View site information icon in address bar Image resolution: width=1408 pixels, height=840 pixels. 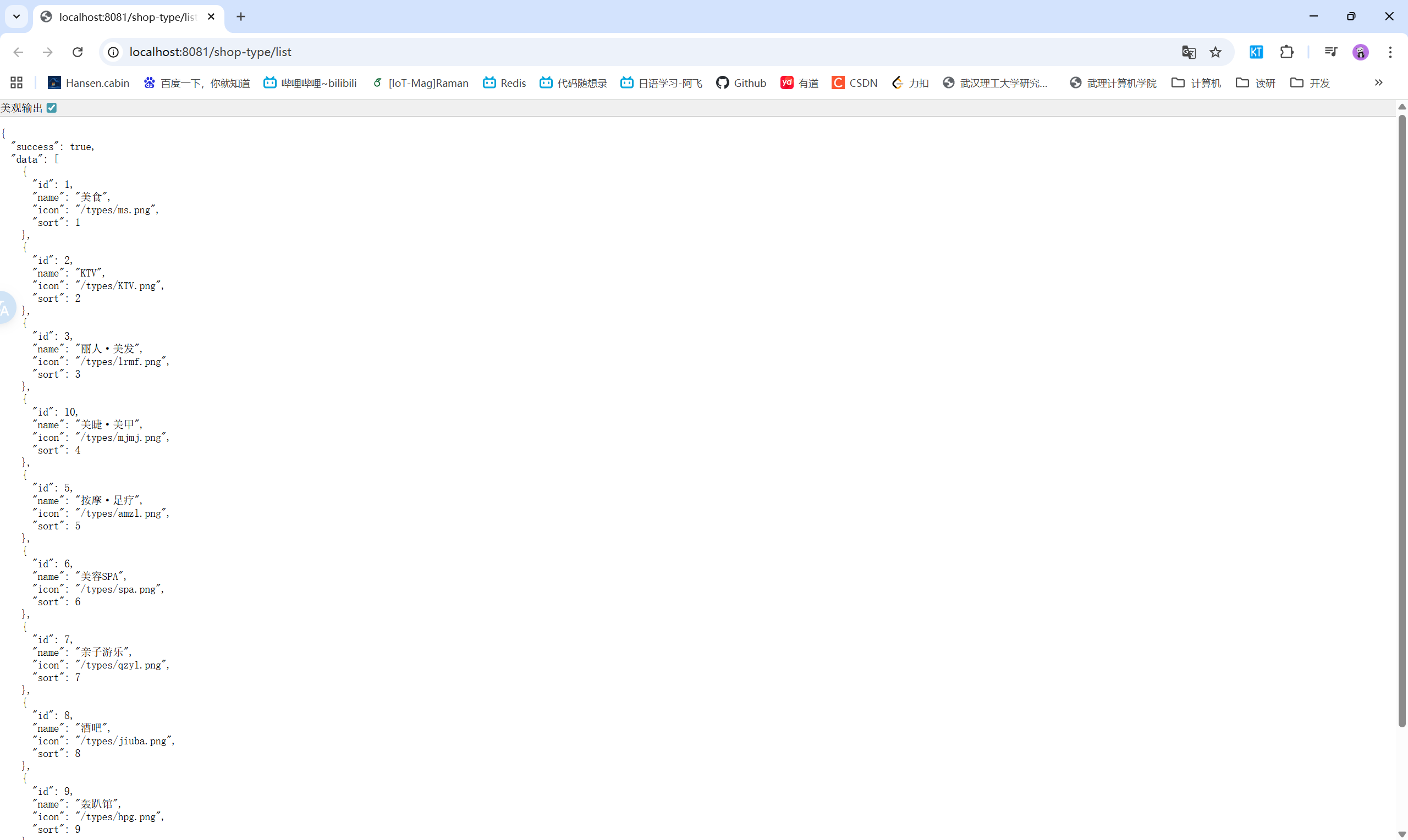[113, 52]
